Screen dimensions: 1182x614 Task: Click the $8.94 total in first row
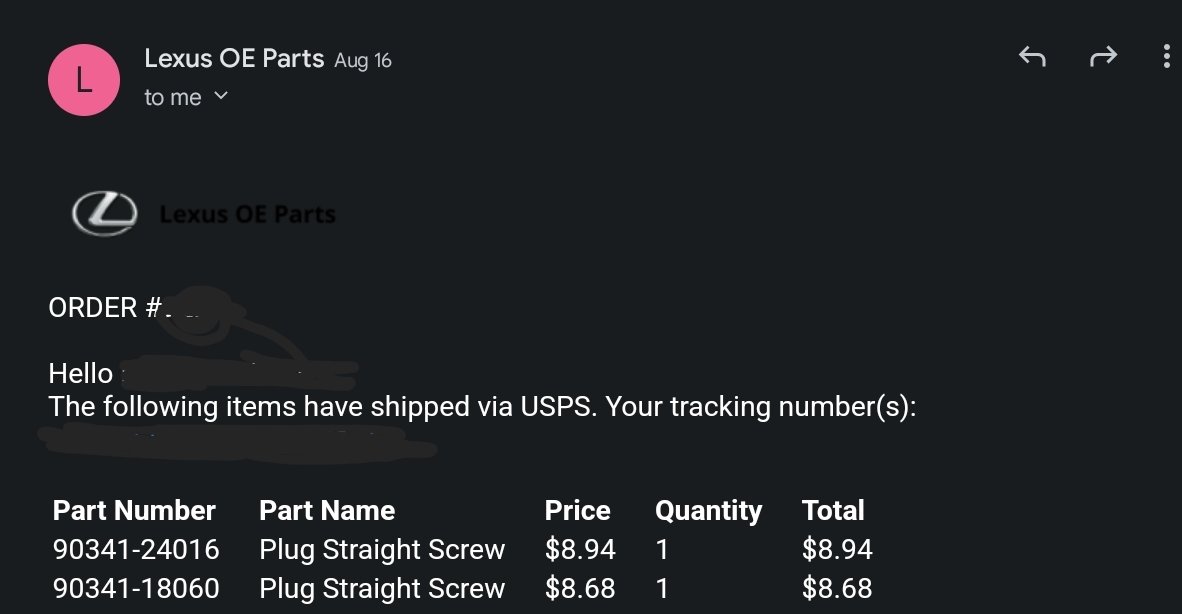pos(837,549)
